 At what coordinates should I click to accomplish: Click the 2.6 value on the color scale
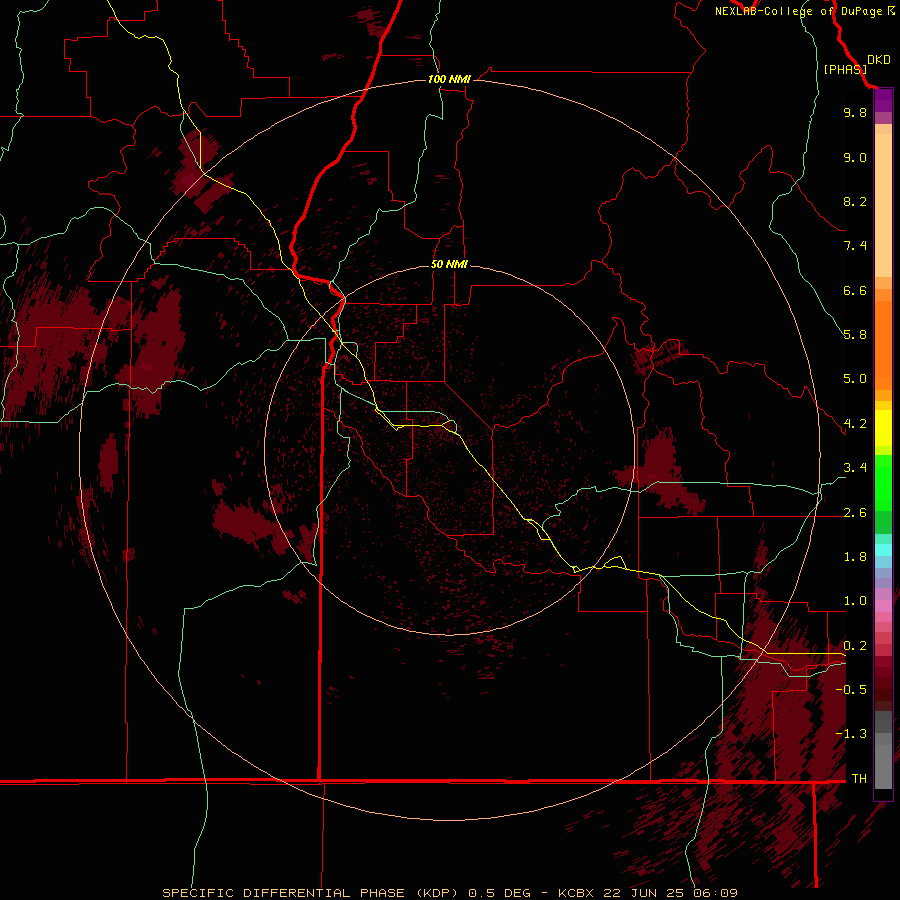point(855,513)
